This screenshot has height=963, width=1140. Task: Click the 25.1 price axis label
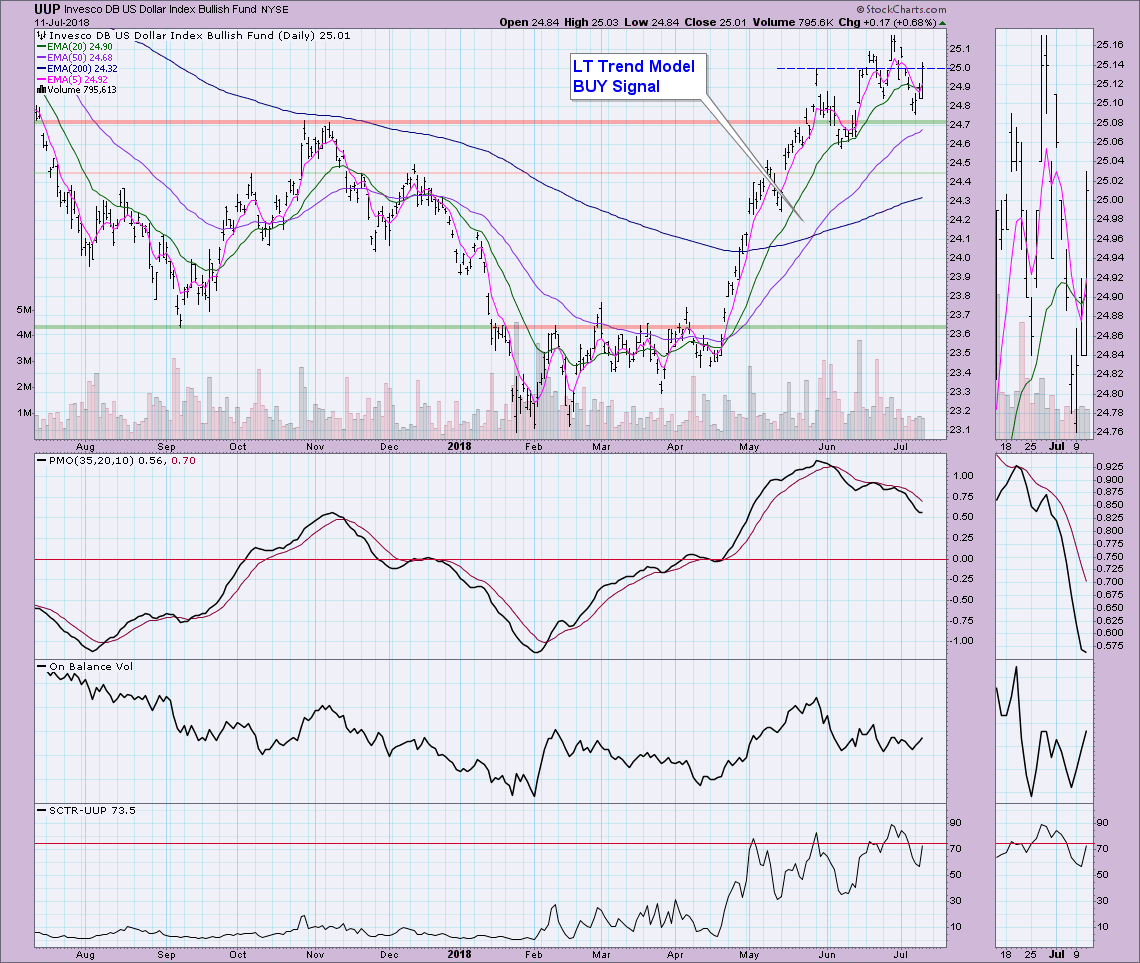[960, 49]
